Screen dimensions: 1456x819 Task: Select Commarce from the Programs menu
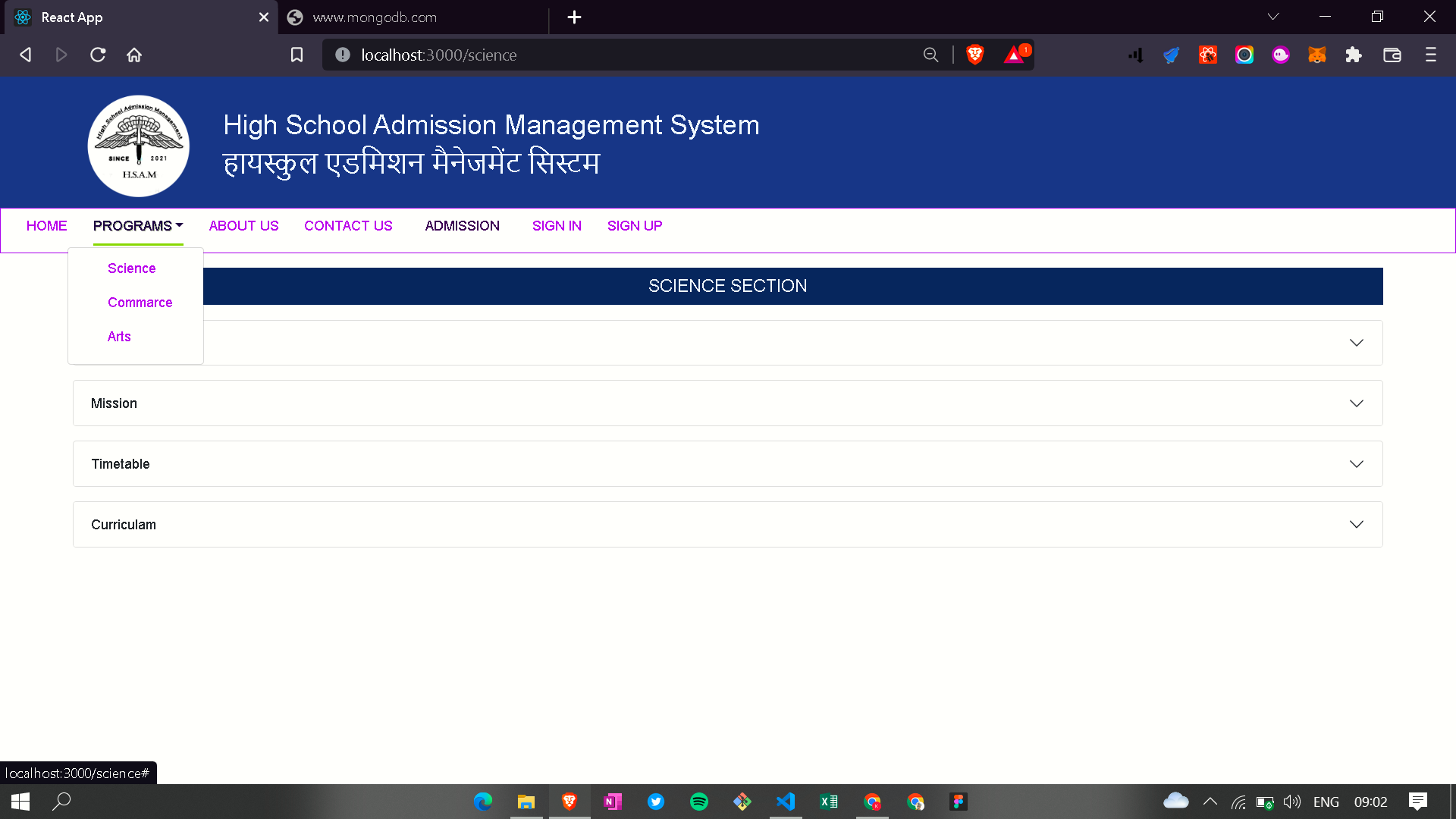(140, 302)
